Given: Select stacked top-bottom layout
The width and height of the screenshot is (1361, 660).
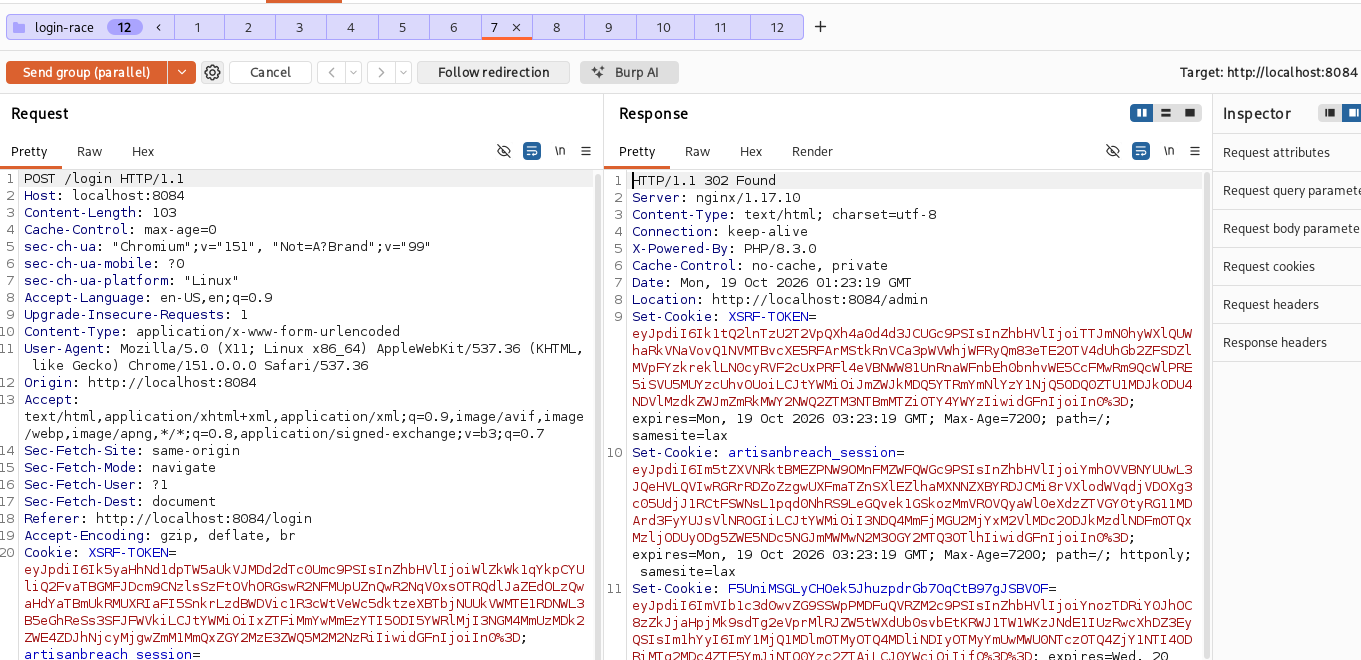Looking at the screenshot, I should coord(1166,113).
